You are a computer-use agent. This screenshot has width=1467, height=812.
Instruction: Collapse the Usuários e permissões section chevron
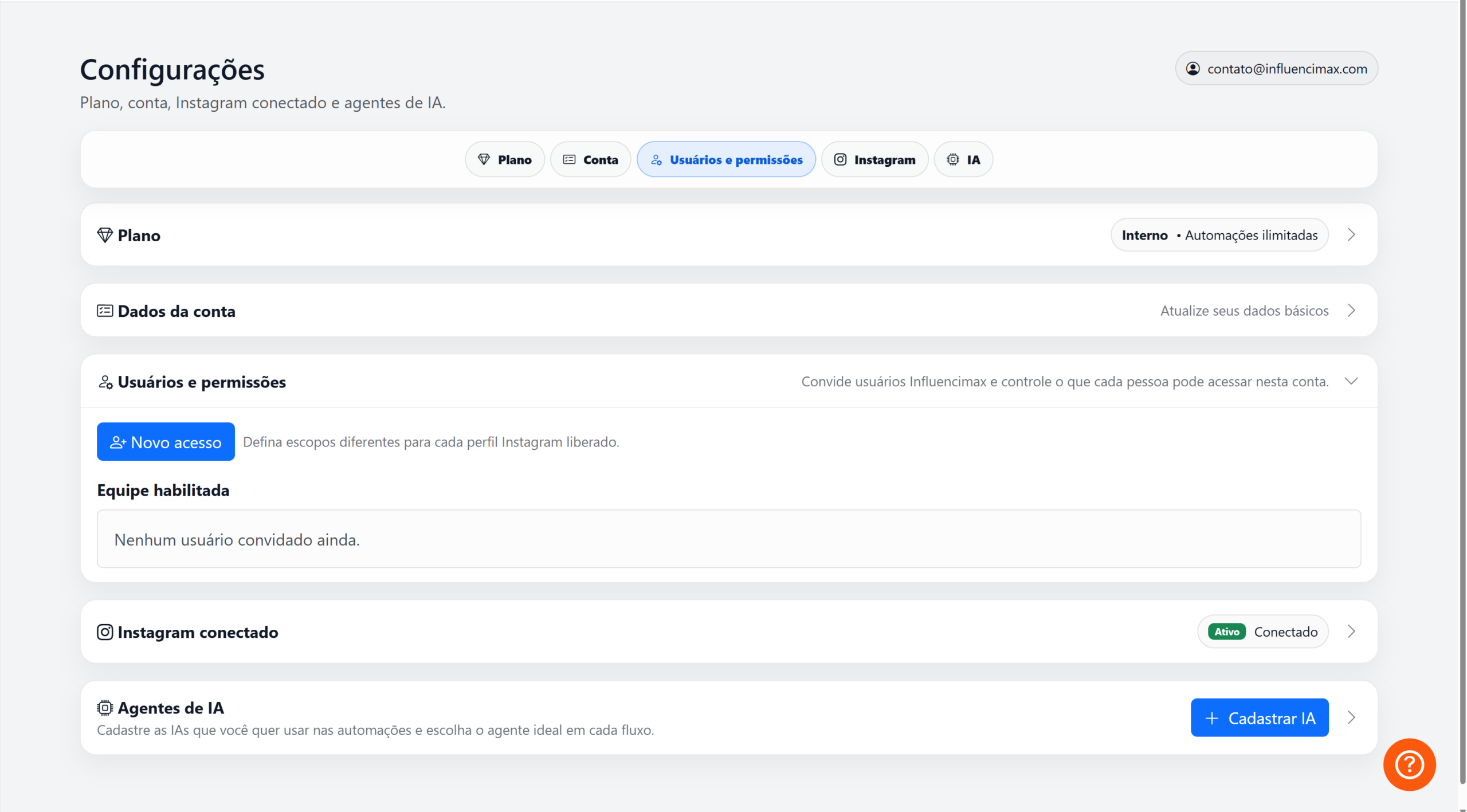click(1352, 382)
